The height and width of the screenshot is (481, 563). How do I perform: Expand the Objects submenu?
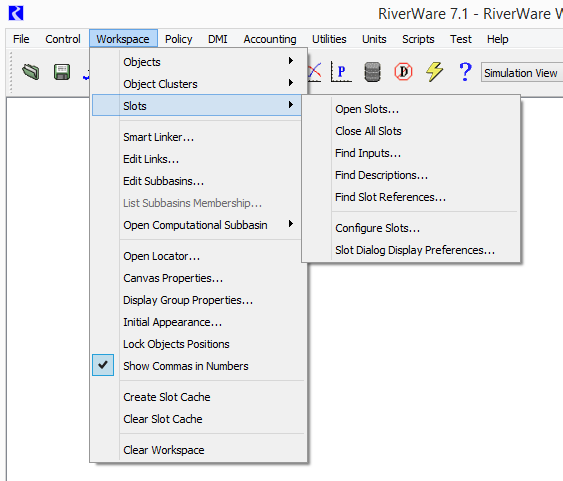pyautogui.click(x=196, y=62)
